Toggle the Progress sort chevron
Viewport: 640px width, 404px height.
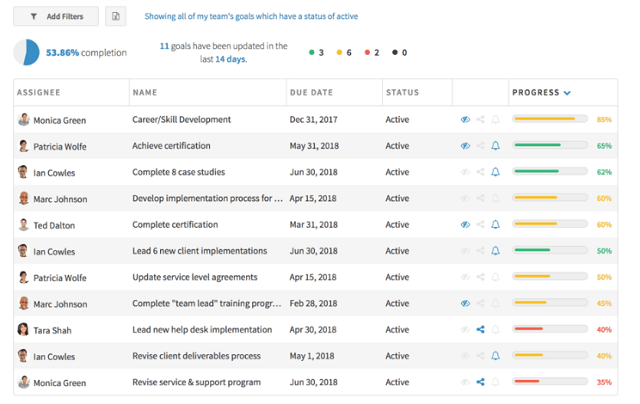point(567,93)
